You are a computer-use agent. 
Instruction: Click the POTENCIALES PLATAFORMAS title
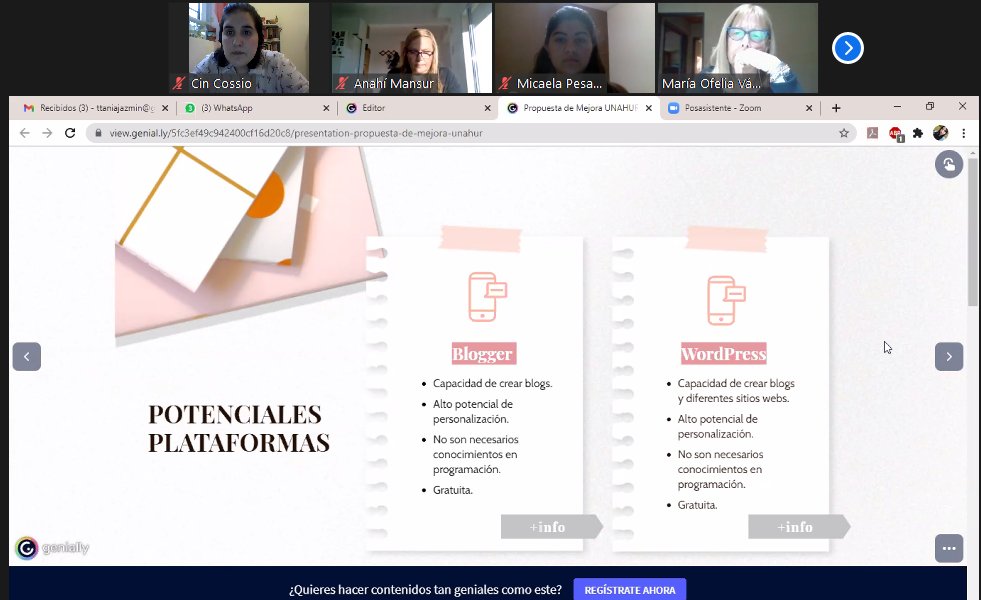coord(238,429)
